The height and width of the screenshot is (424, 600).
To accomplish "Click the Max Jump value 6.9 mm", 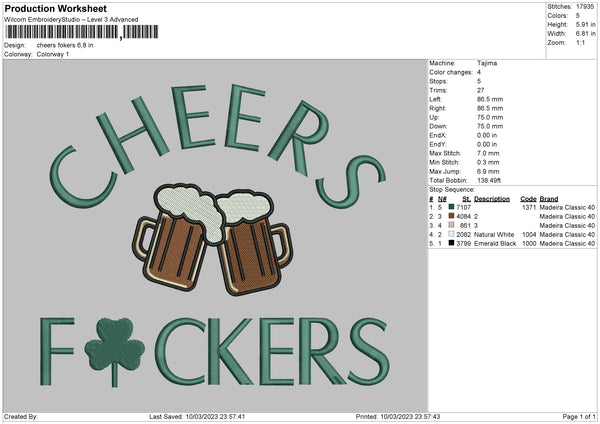I will click(488, 171).
